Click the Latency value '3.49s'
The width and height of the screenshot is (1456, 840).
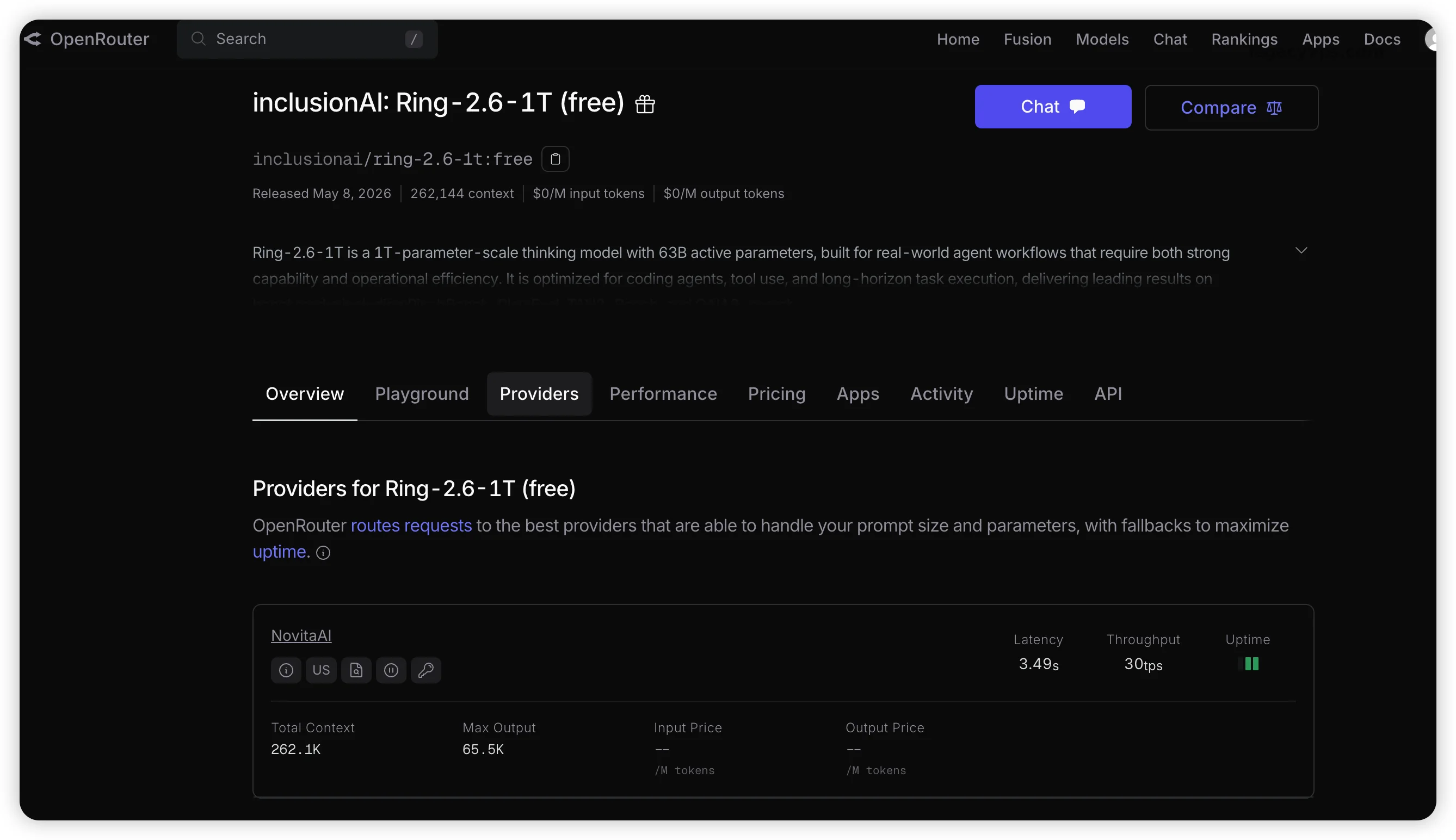click(x=1038, y=664)
